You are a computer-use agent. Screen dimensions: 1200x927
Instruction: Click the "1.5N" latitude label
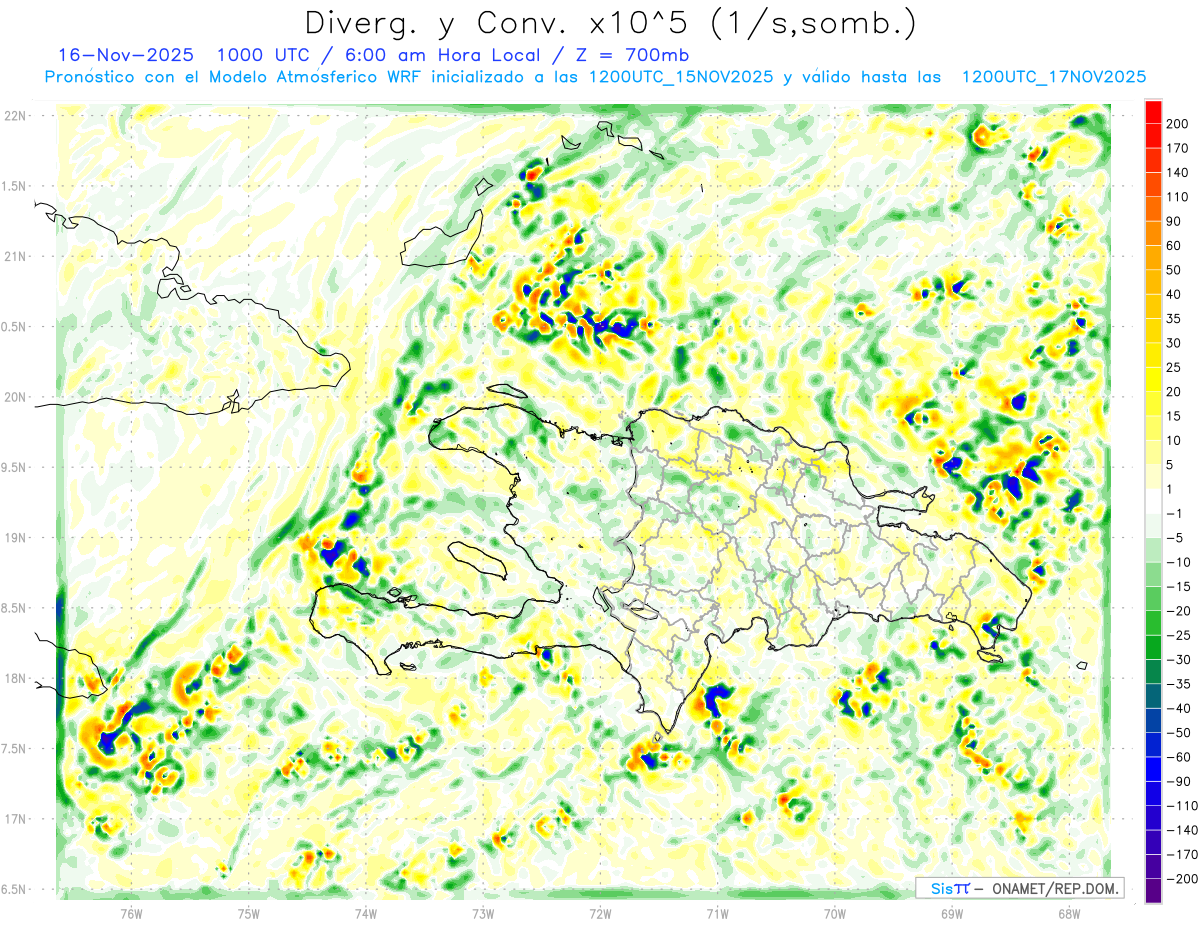click(x=15, y=186)
